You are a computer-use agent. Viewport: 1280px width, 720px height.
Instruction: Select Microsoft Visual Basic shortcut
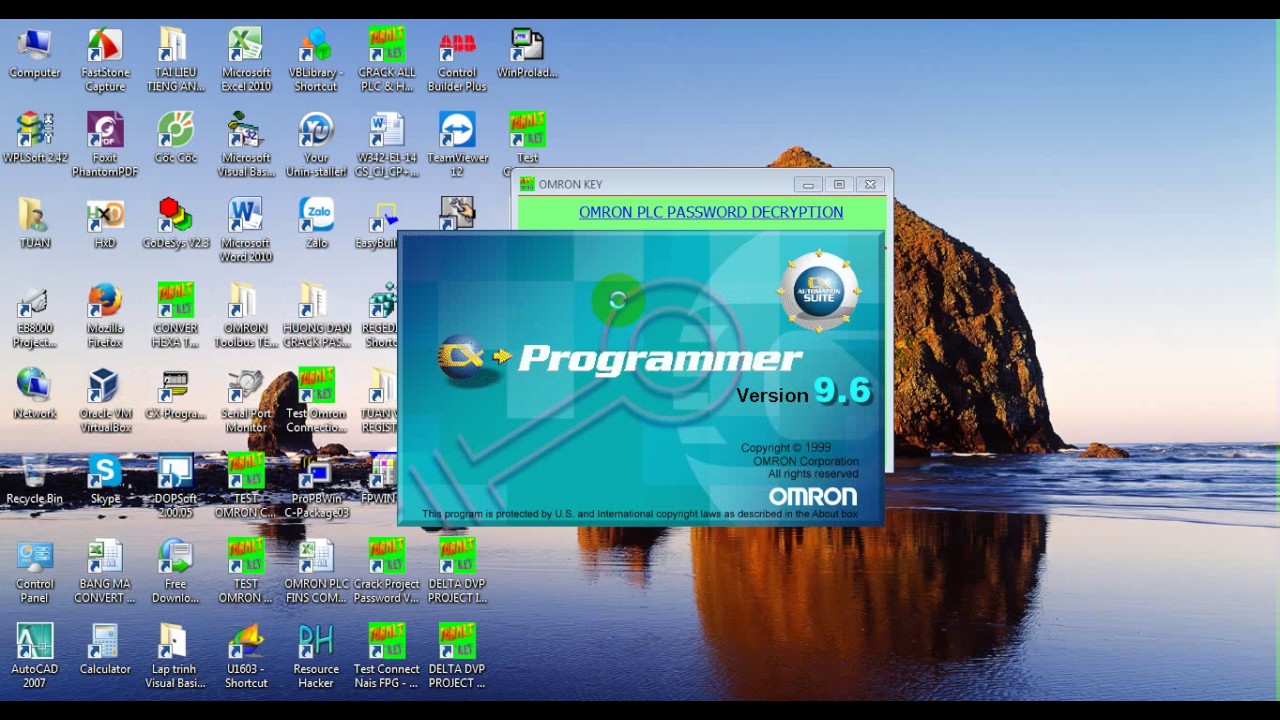pos(246,146)
